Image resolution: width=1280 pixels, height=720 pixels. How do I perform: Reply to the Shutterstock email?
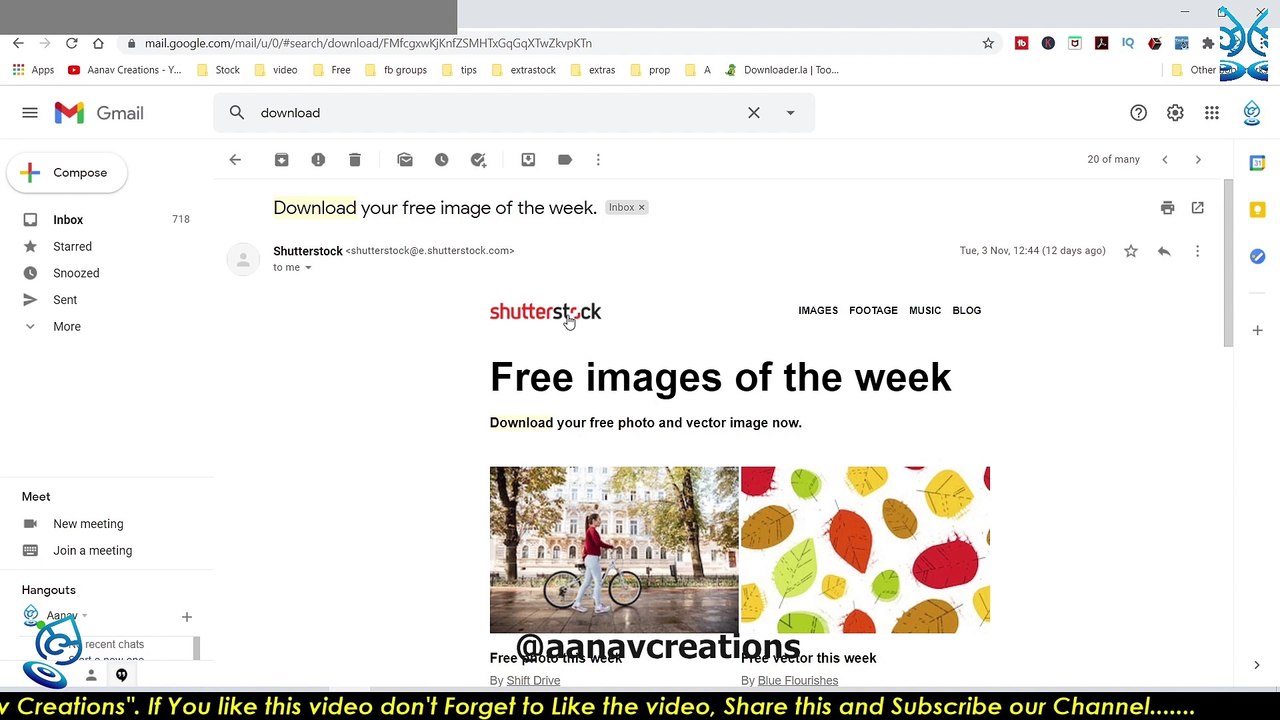tap(1164, 251)
